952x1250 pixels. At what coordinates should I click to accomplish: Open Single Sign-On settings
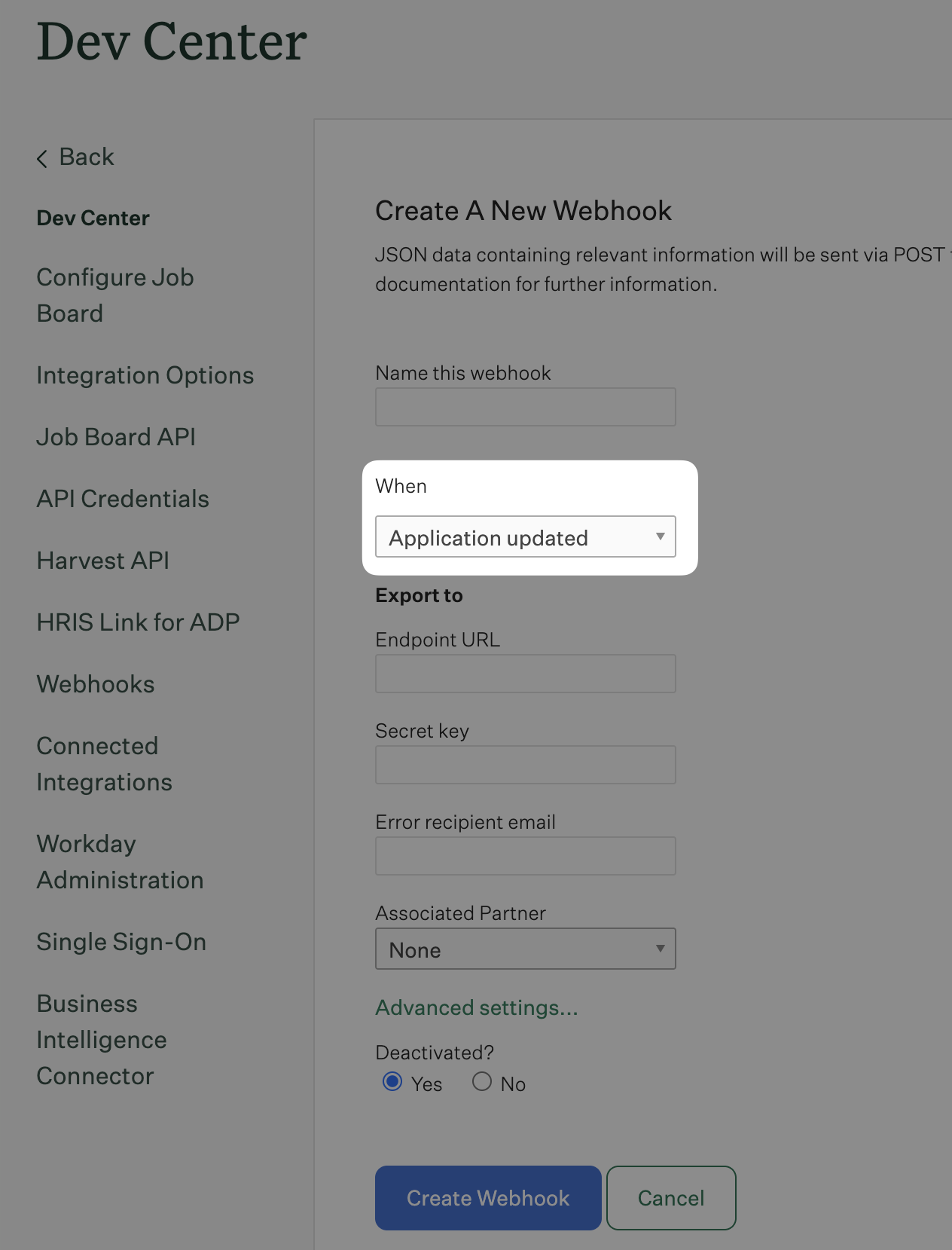click(121, 942)
